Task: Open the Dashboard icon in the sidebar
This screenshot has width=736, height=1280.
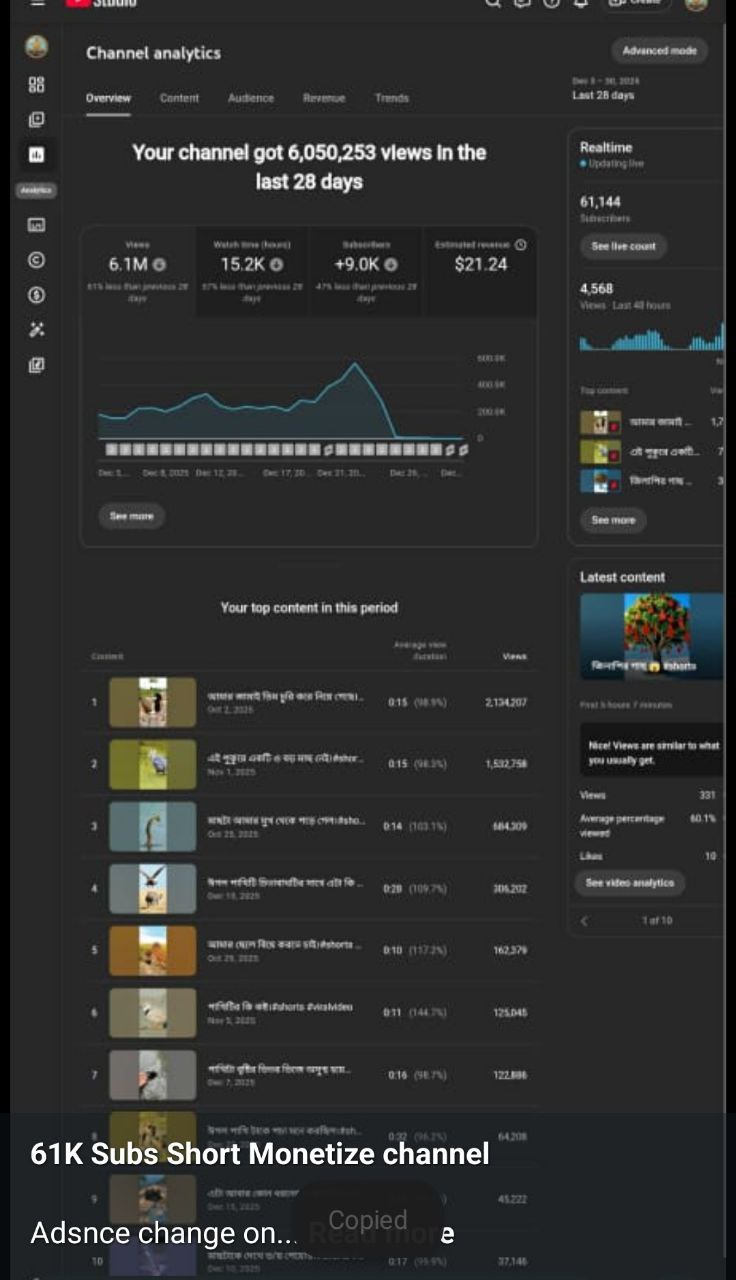Action: [x=36, y=85]
